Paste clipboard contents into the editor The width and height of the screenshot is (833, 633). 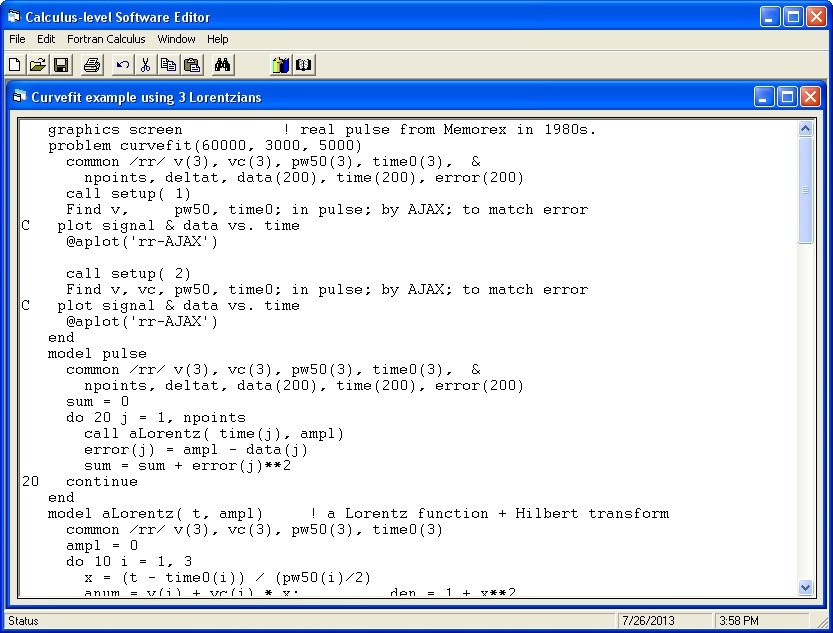click(x=191, y=64)
